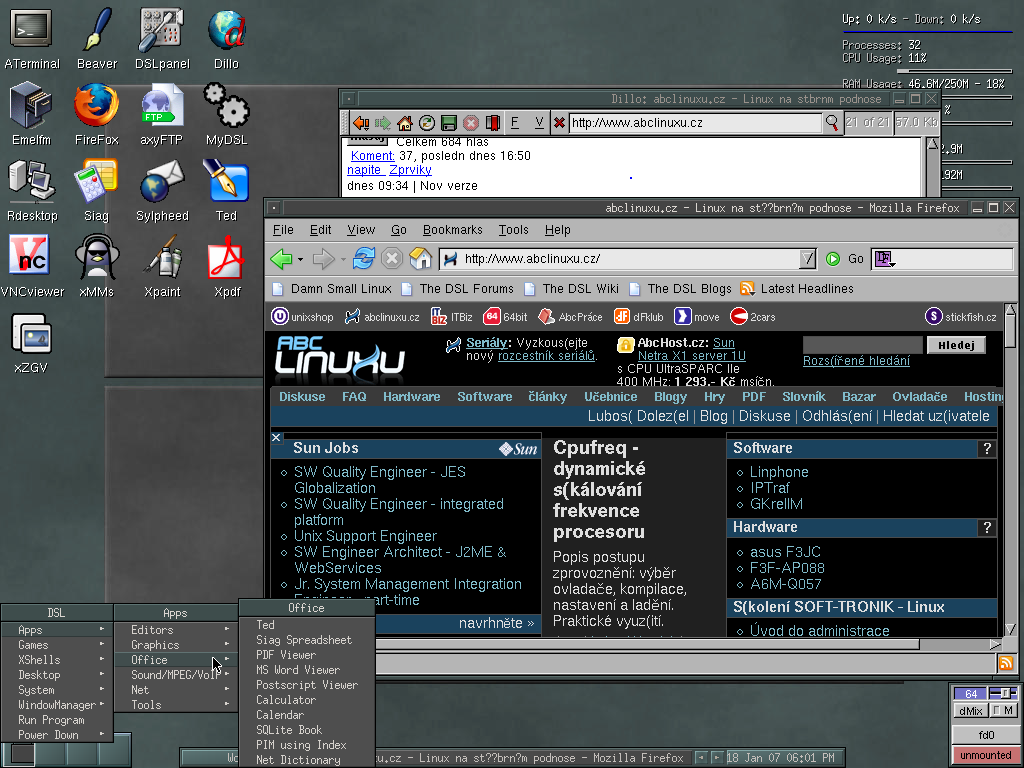Click the fd0 floppy mount button
This screenshot has height=768, width=1024.
(x=986, y=735)
